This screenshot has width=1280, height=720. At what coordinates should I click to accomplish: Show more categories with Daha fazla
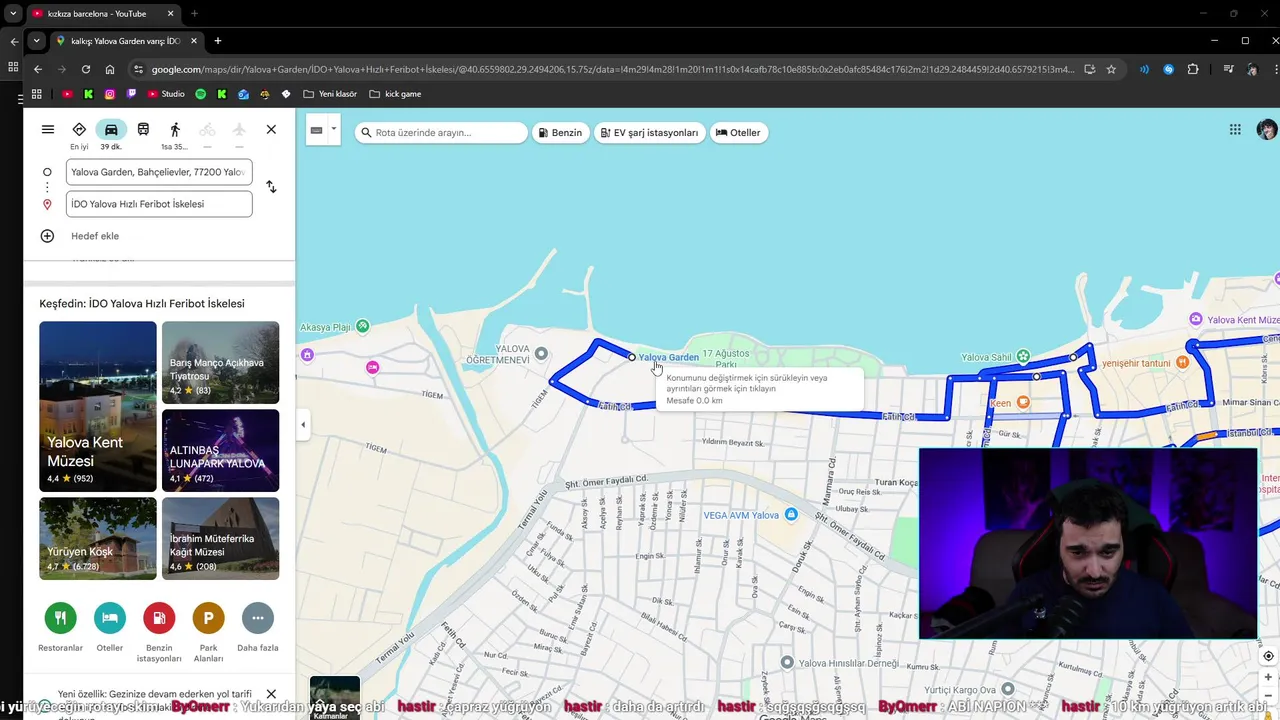(258, 627)
